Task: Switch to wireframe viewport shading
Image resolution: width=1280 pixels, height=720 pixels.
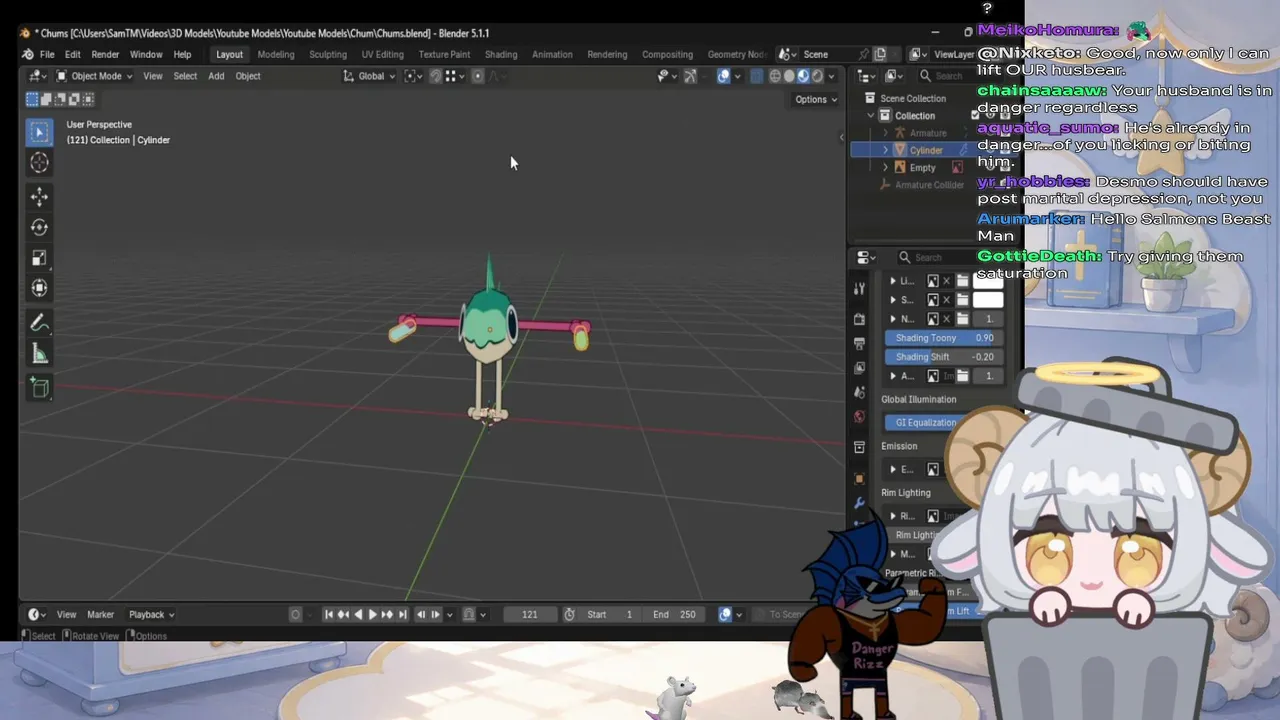Action: [775, 76]
